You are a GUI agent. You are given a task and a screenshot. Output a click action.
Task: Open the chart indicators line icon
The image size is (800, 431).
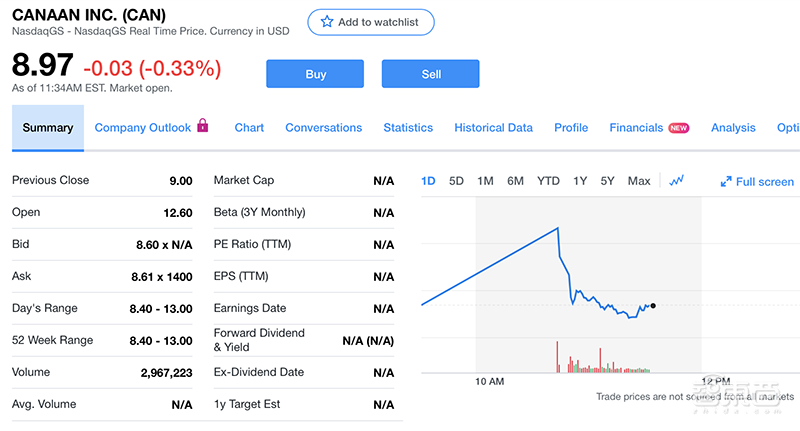click(677, 181)
